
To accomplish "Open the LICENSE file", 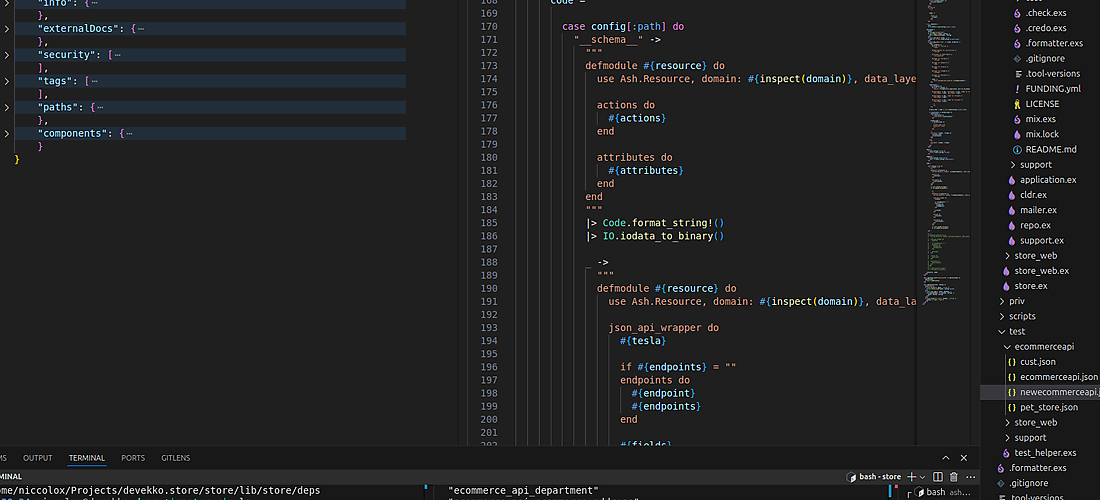I will tap(1042, 104).
